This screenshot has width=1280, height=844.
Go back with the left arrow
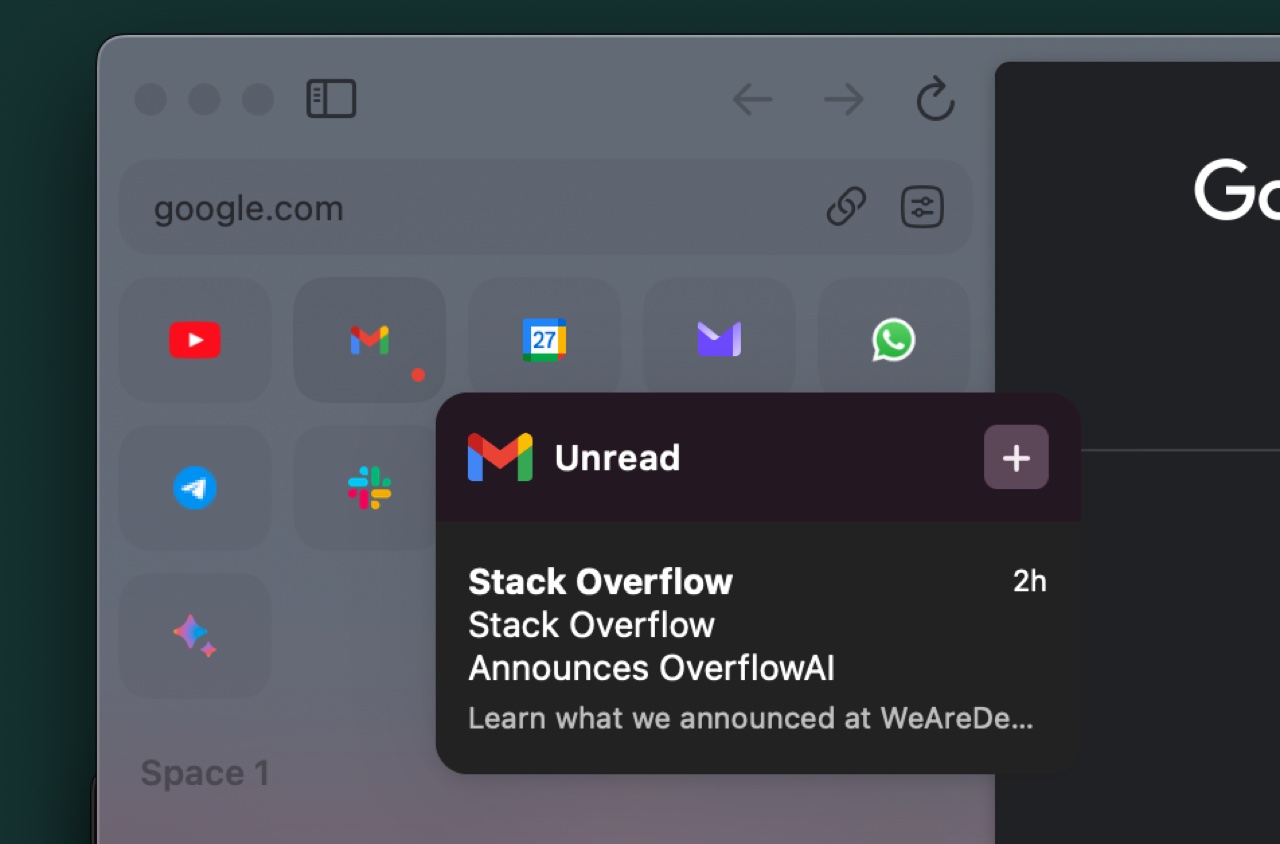(752, 99)
